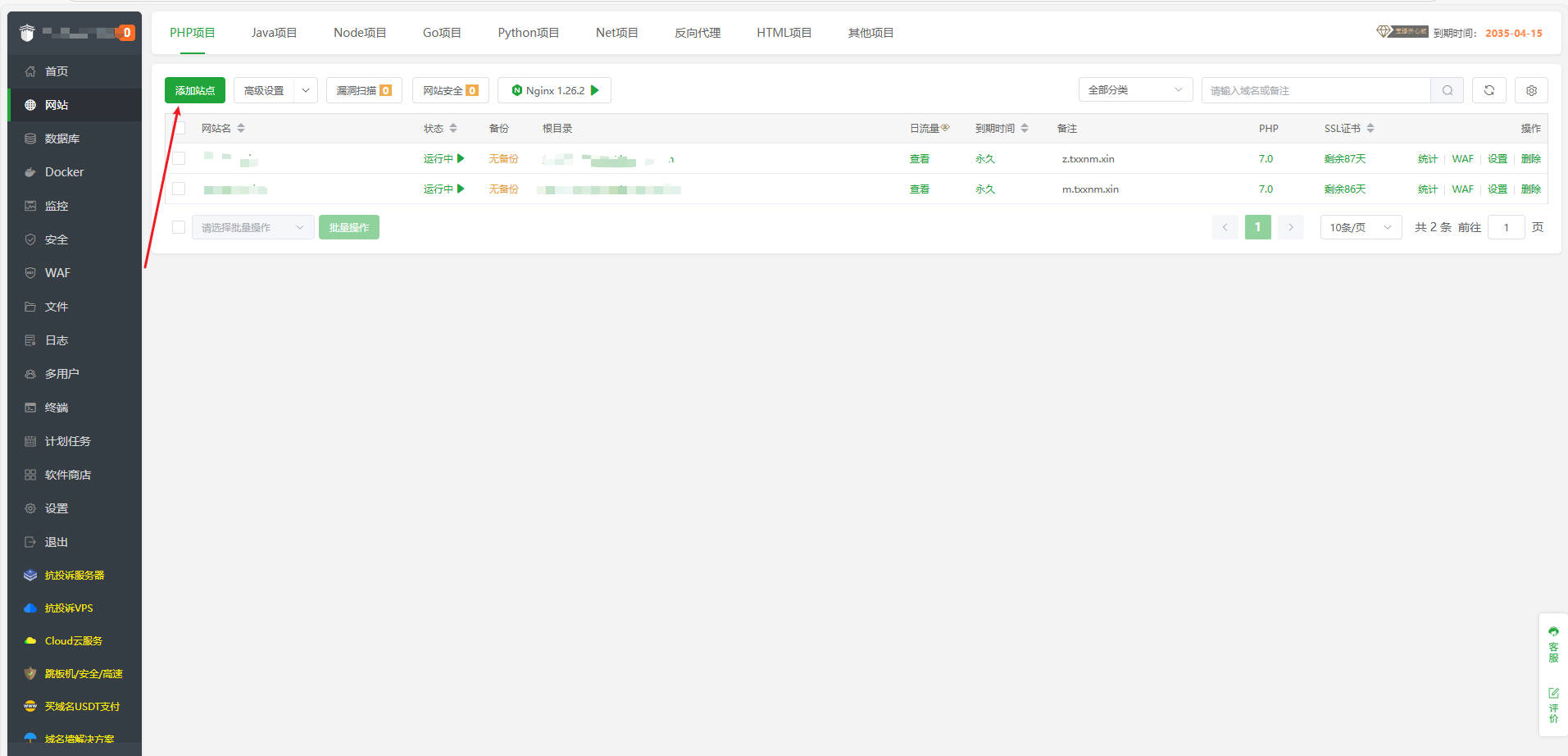Open the table settings gear icon
1568x756 pixels.
click(x=1530, y=90)
